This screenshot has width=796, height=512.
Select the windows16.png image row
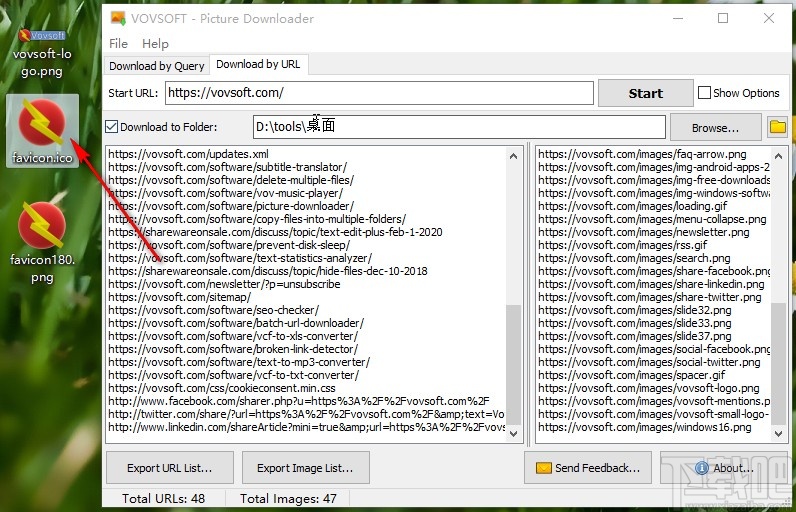pos(653,427)
